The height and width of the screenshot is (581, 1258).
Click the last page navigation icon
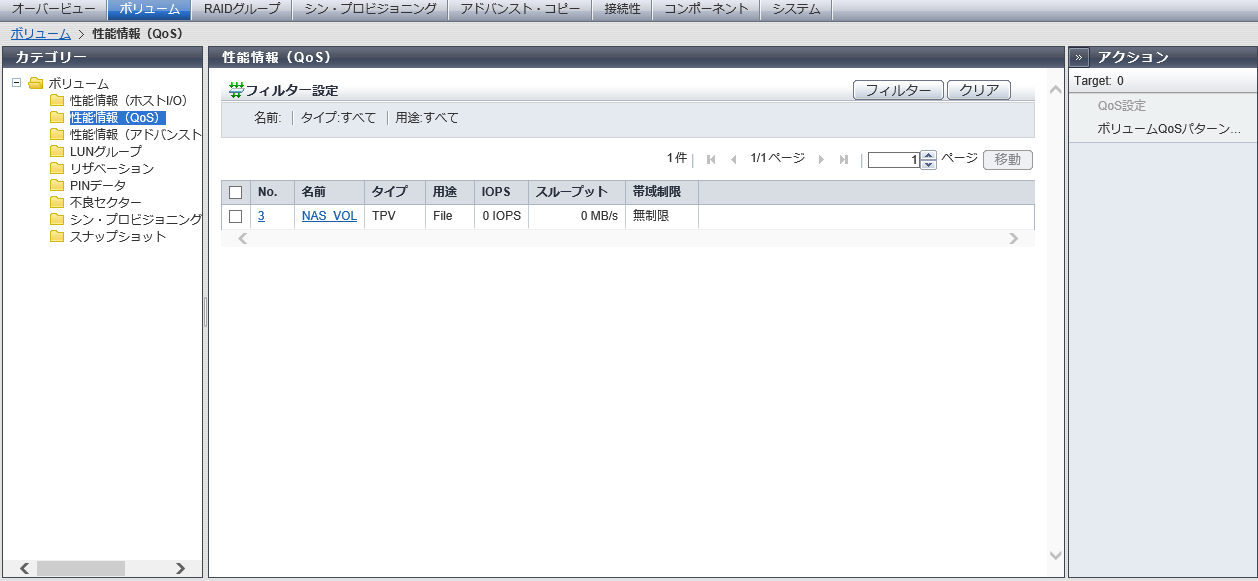[844, 160]
